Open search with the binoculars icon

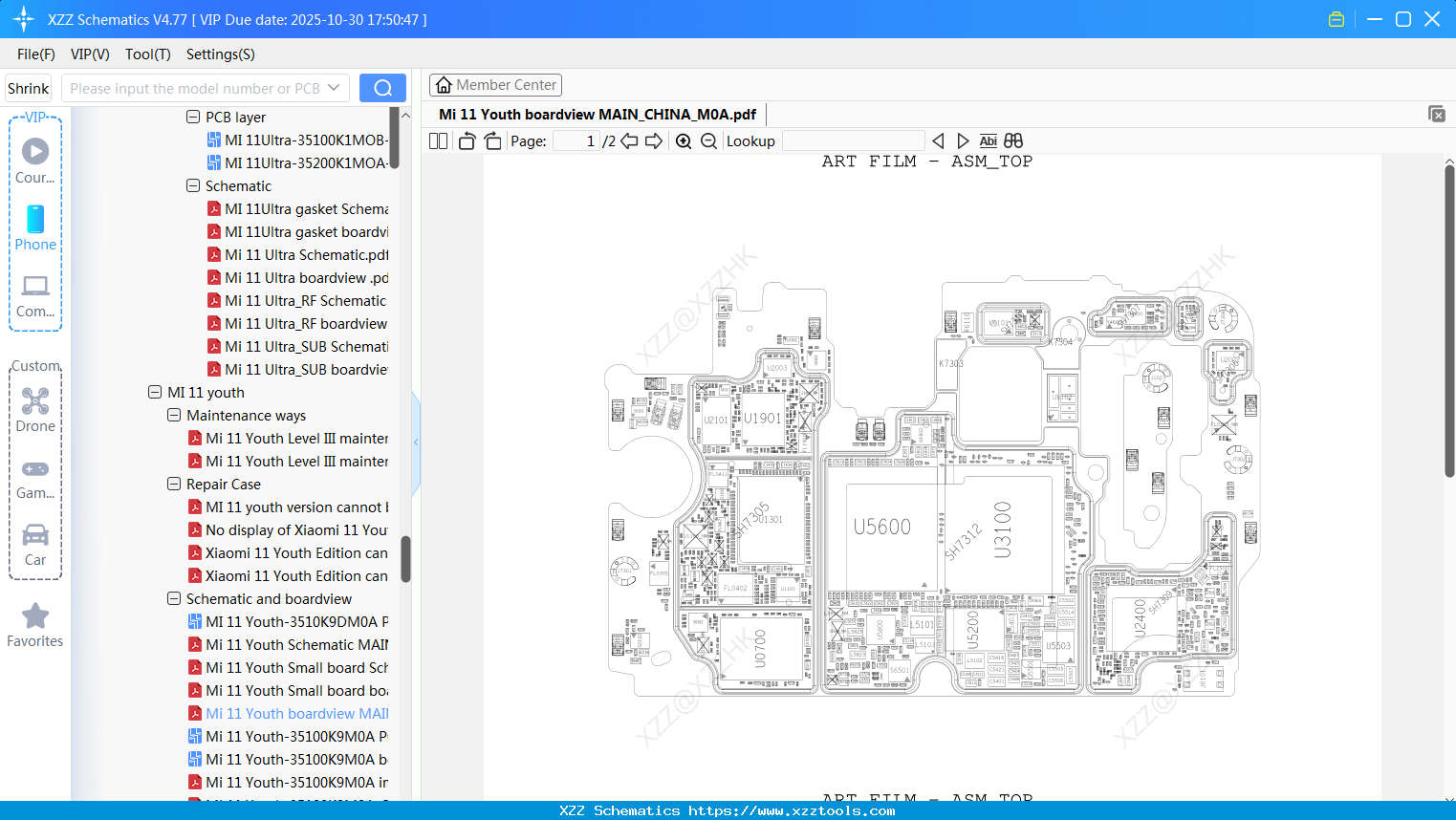coord(1012,140)
